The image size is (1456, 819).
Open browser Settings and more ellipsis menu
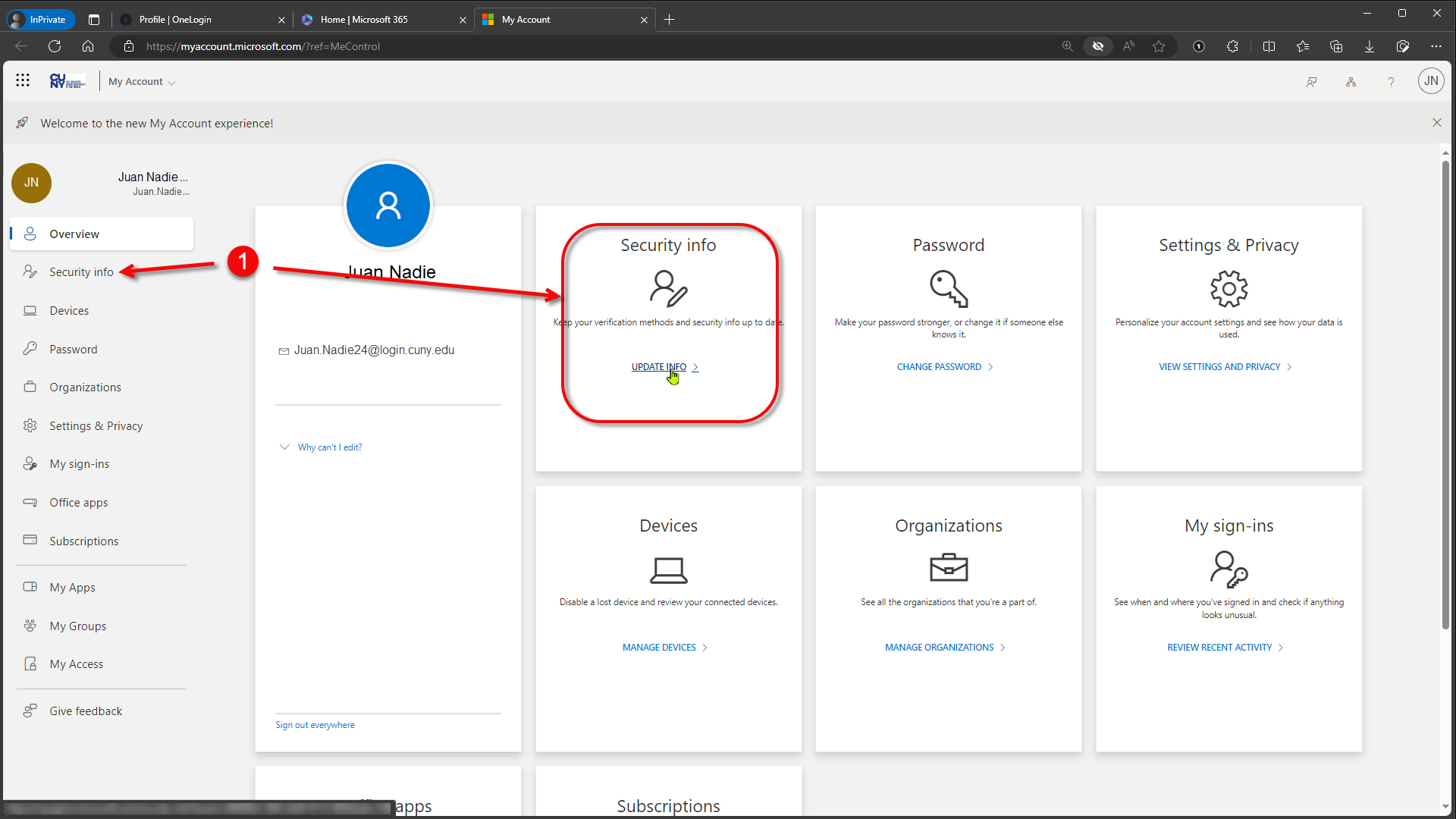point(1436,46)
